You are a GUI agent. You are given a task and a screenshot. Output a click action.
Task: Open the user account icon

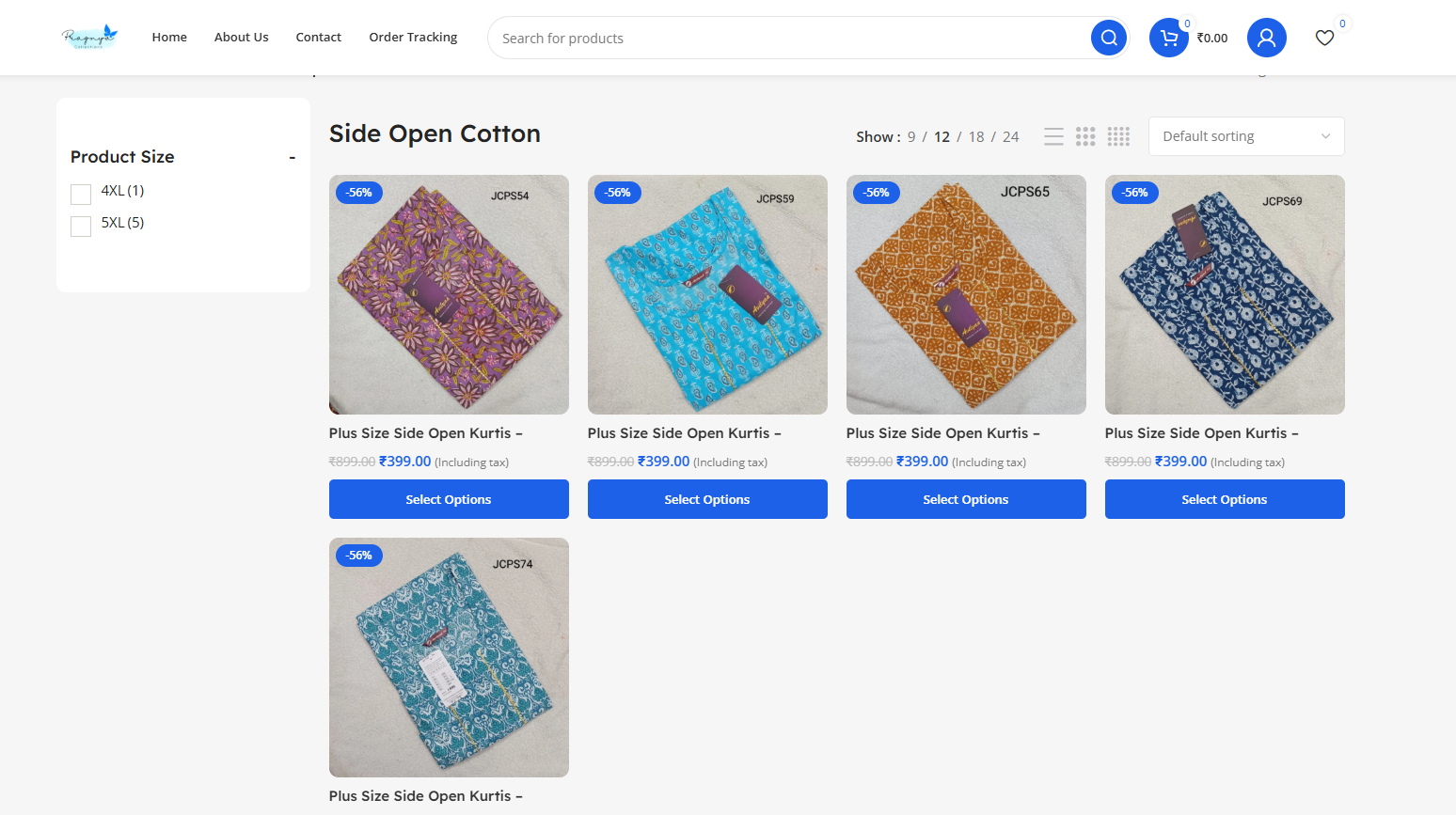click(1266, 38)
